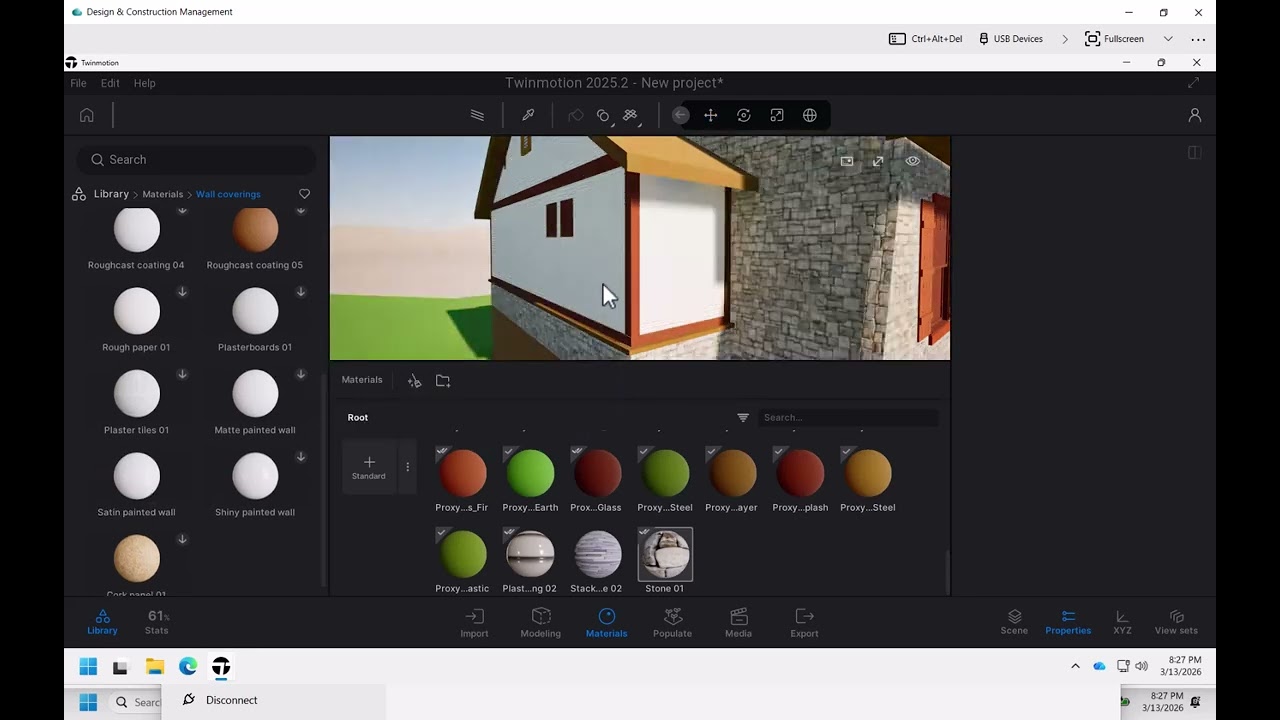Open the remote session more options ellipsis
Viewport: 1280px width, 720px height.
coord(1198,39)
